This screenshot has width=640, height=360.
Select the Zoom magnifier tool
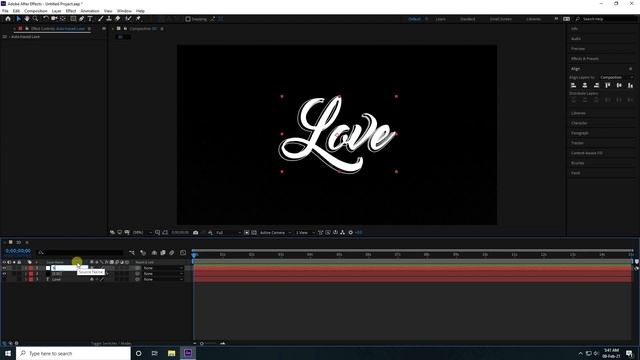36,19
